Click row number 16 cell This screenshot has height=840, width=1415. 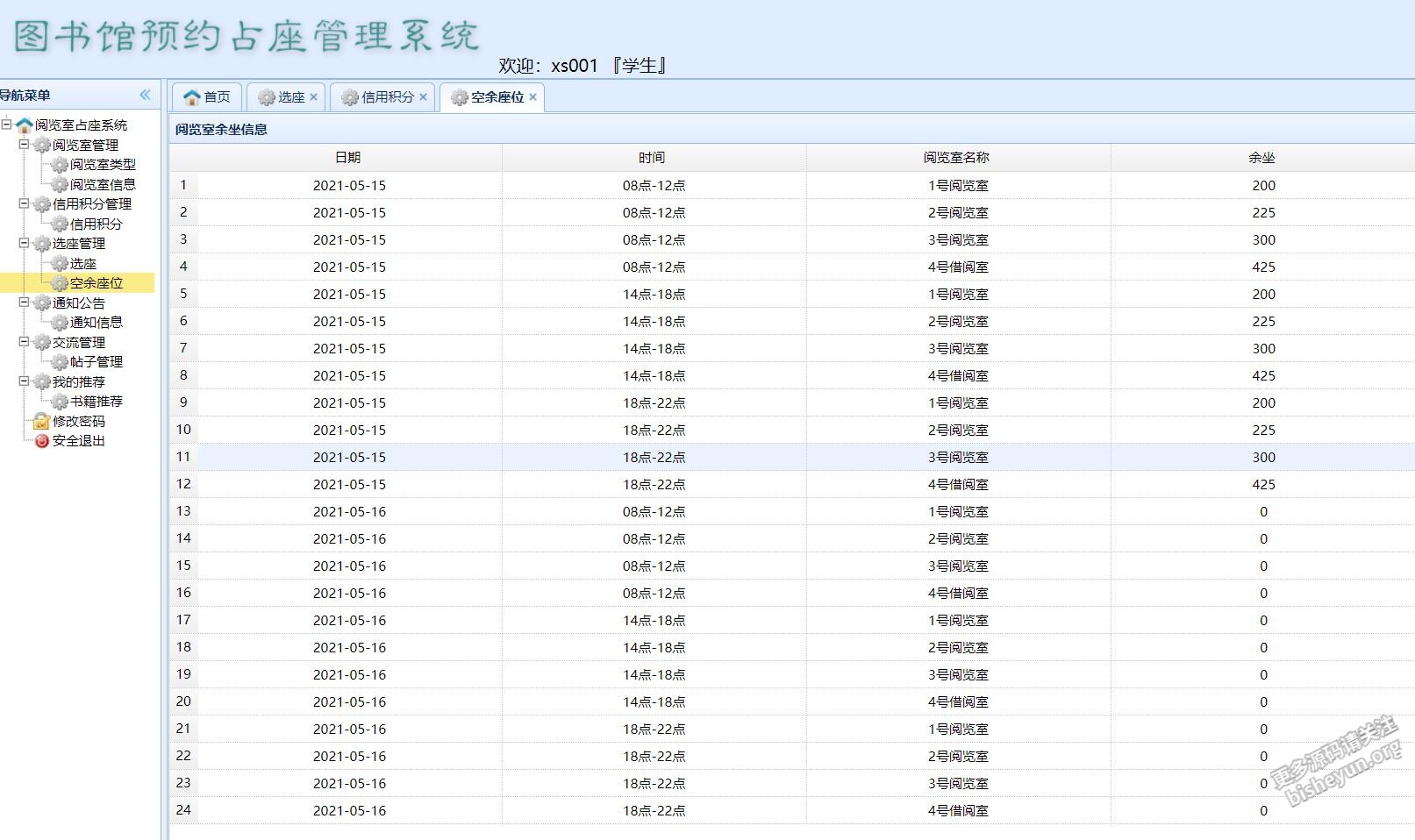click(183, 593)
